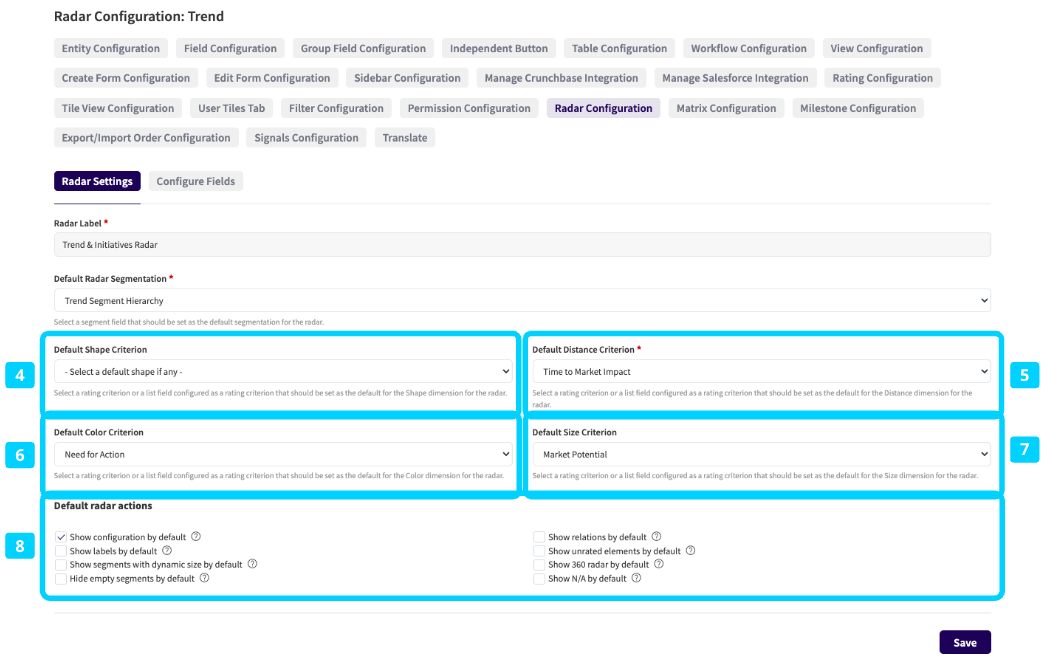This screenshot has height=660, width=1047.
Task: Open Default Color Criterion dropdown
Action: point(283,454)
